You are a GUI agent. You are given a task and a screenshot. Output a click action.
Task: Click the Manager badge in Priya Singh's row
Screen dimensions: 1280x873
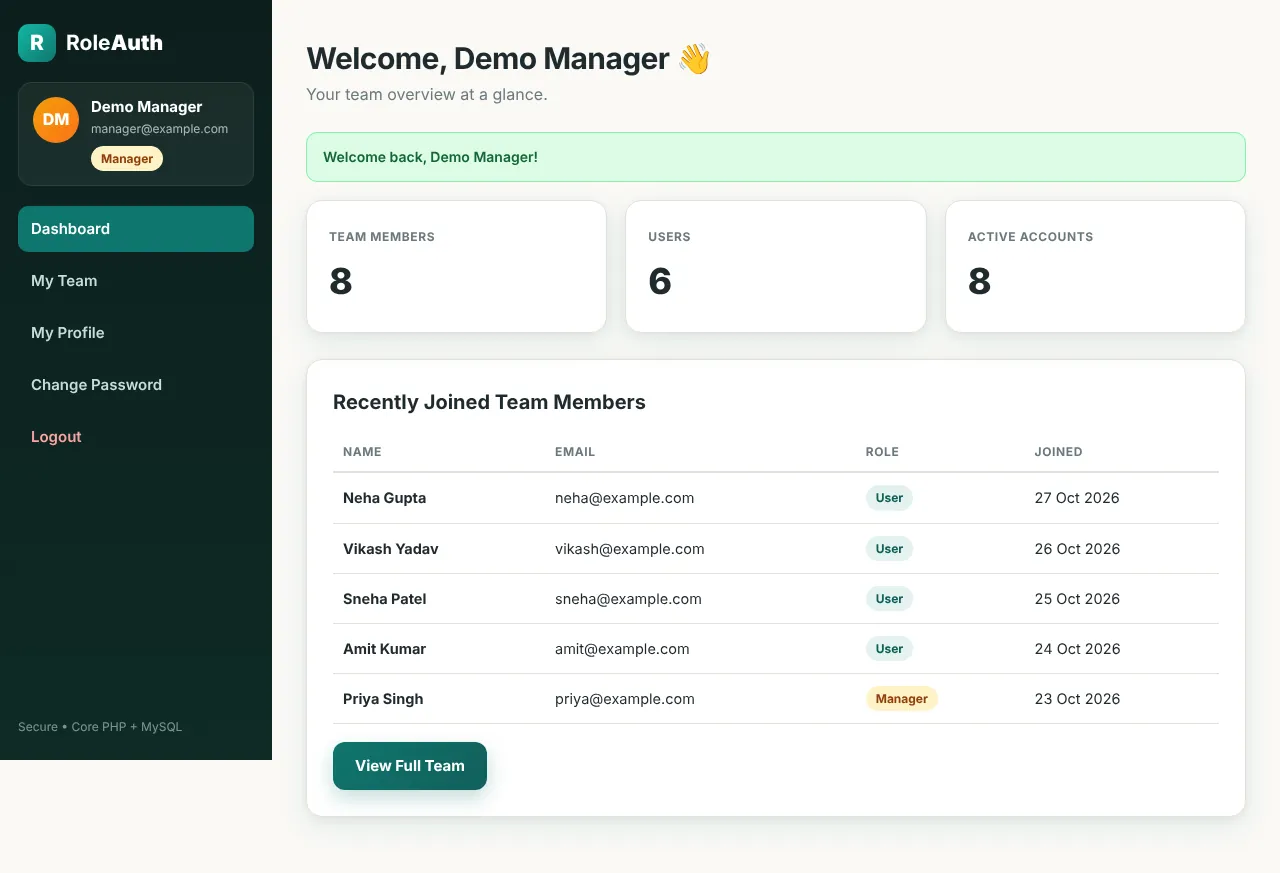click(x=902, y=699)
